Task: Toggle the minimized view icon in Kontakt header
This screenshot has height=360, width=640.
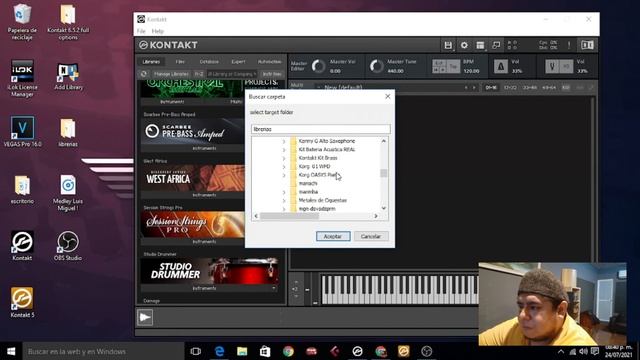Action: pyautogui.click(x=496, y=45)
